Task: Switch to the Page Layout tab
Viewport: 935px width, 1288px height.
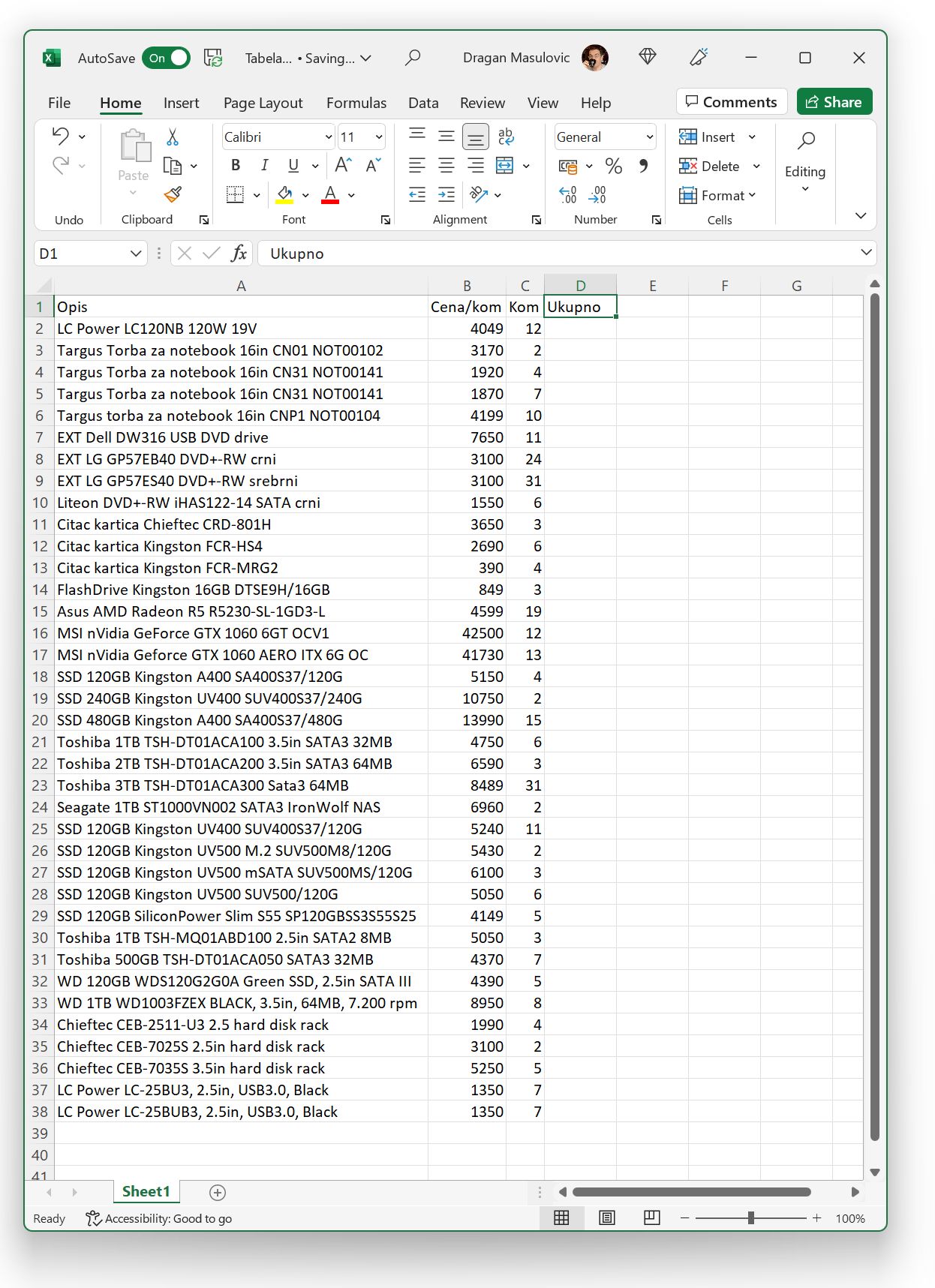Action: tap(263, 103)
